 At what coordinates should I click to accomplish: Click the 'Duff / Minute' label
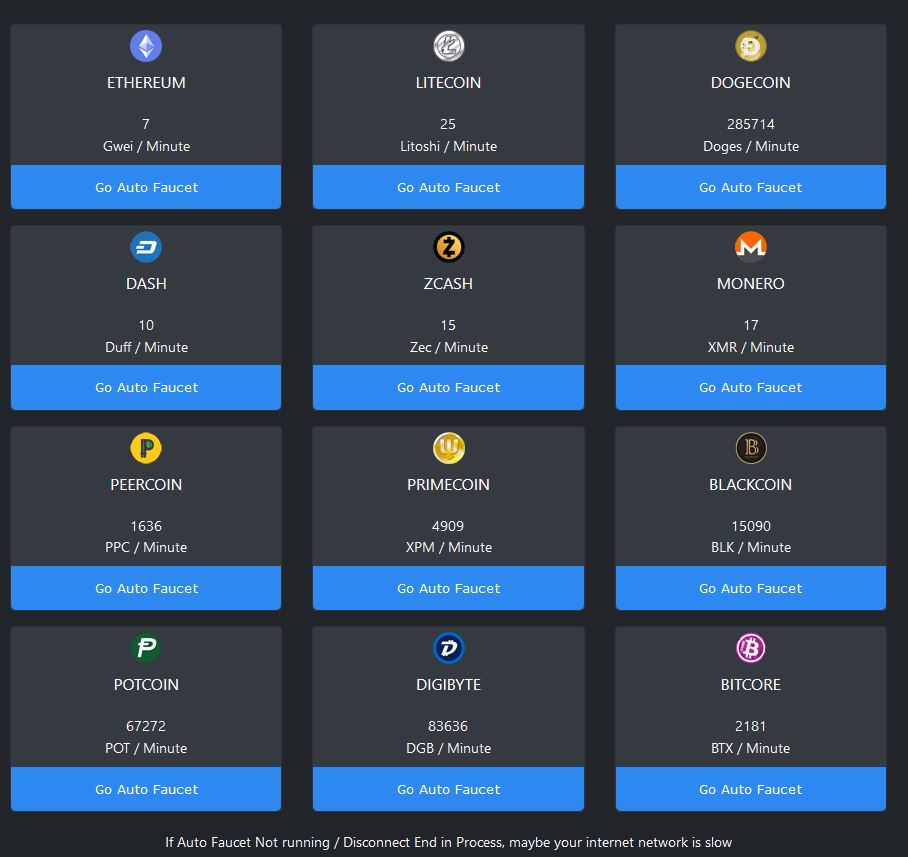coord(146,347)
